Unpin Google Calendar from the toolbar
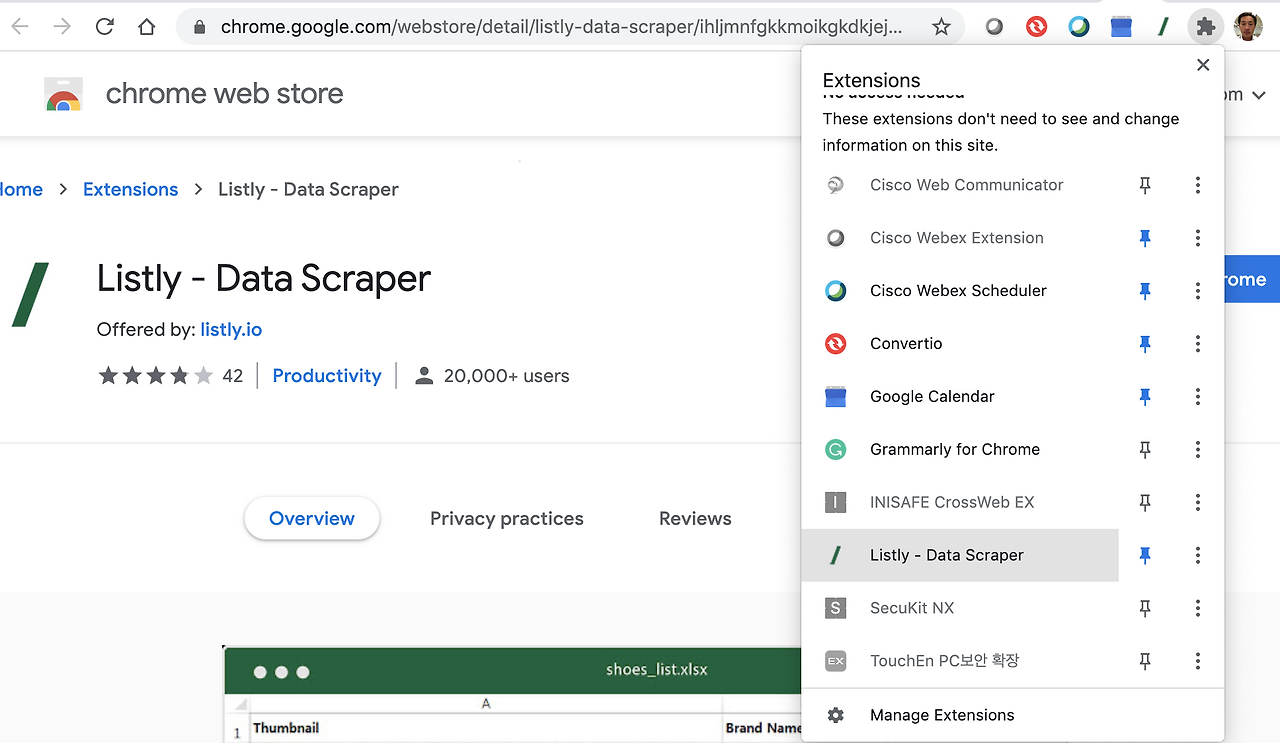1280x743 pixels. tap(1145, 397)
